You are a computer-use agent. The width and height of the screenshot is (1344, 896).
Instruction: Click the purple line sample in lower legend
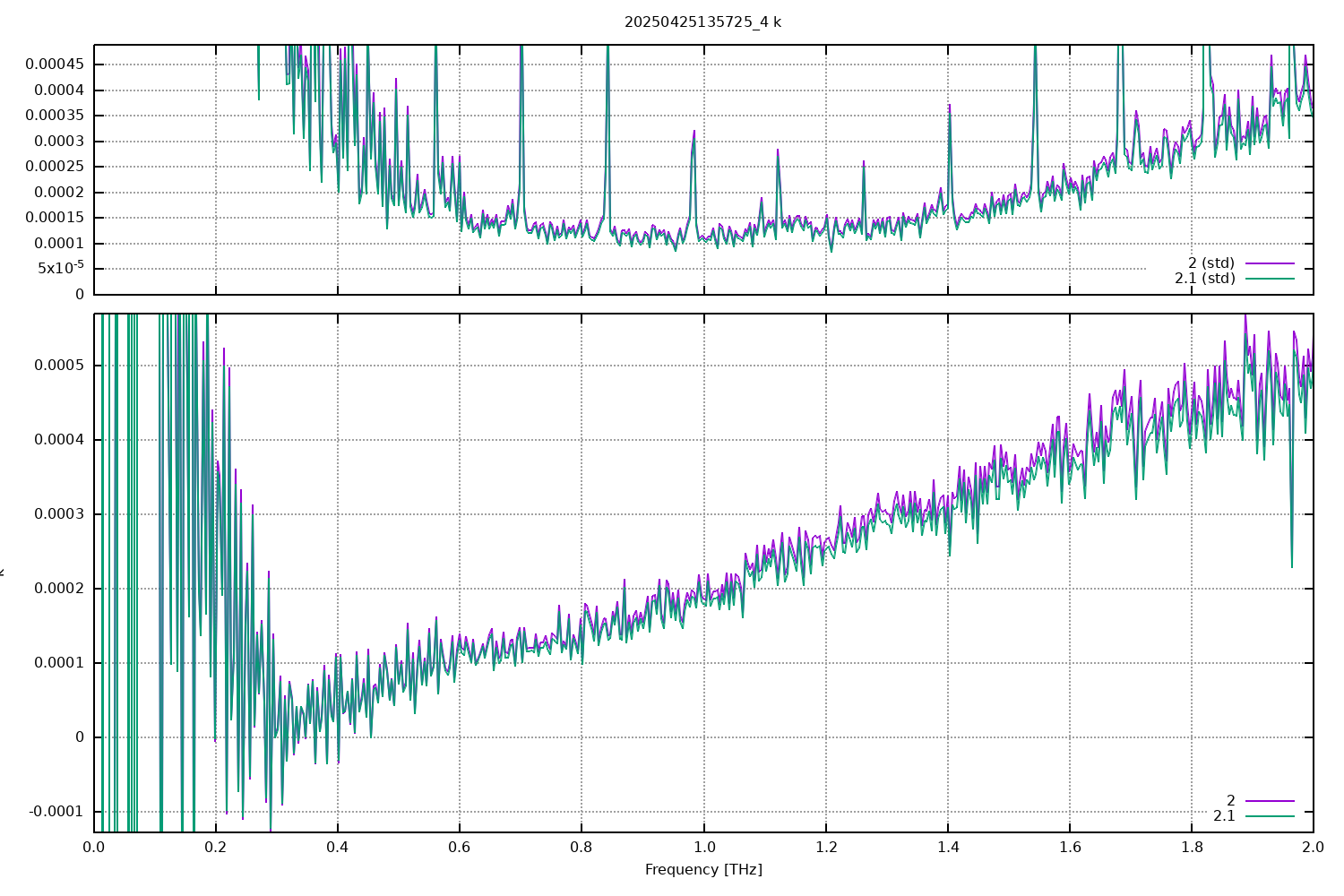(x=1270, y=801)
